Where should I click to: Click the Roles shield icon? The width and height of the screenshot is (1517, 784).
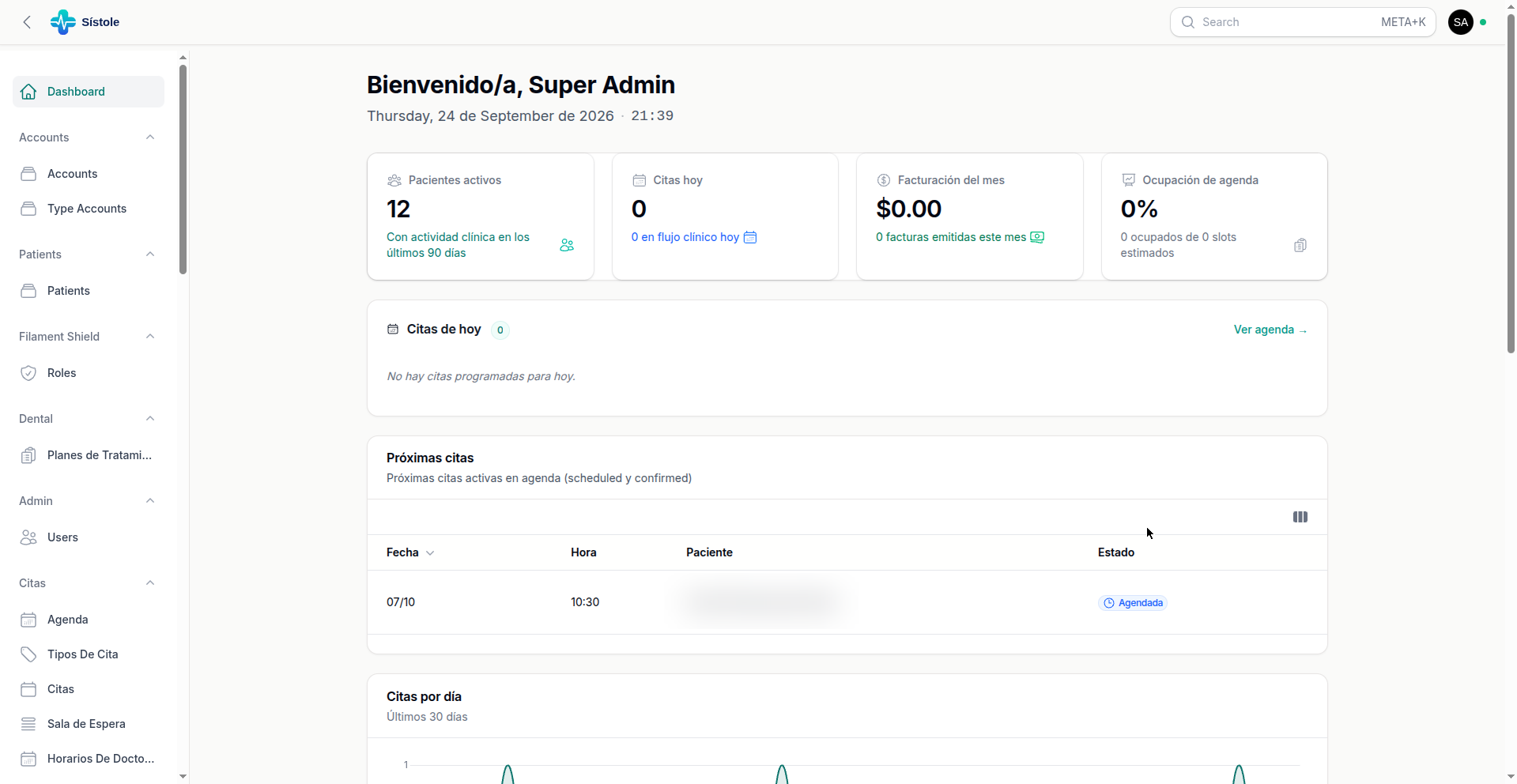coord(28,373)
